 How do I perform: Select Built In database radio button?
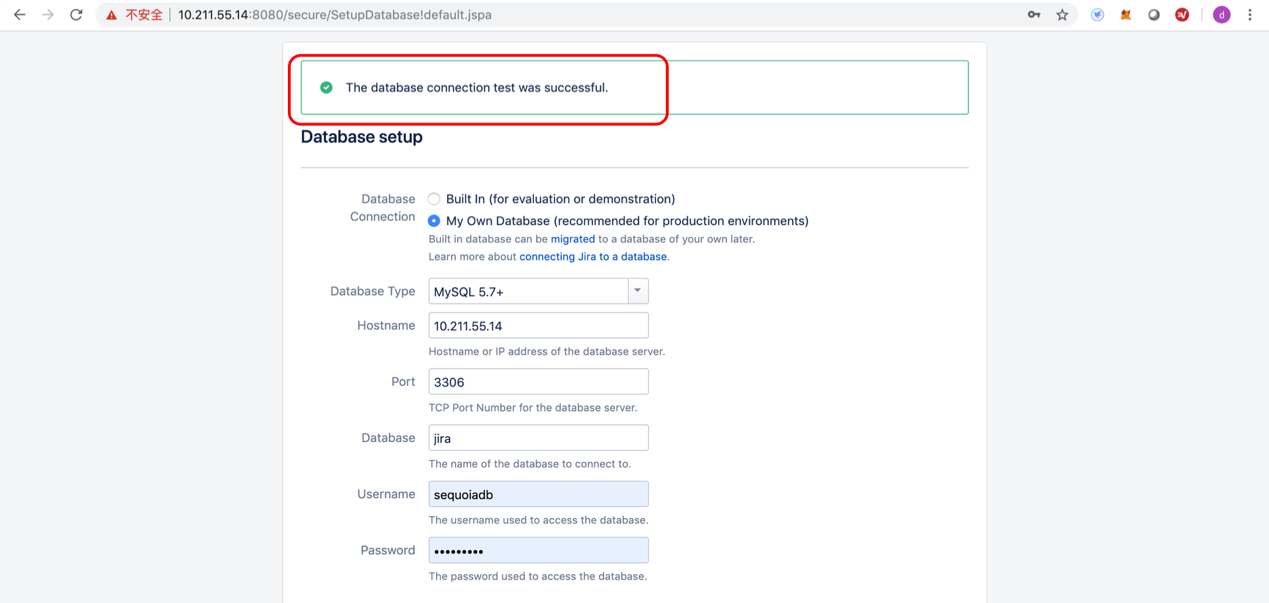[x=434, y=199]
